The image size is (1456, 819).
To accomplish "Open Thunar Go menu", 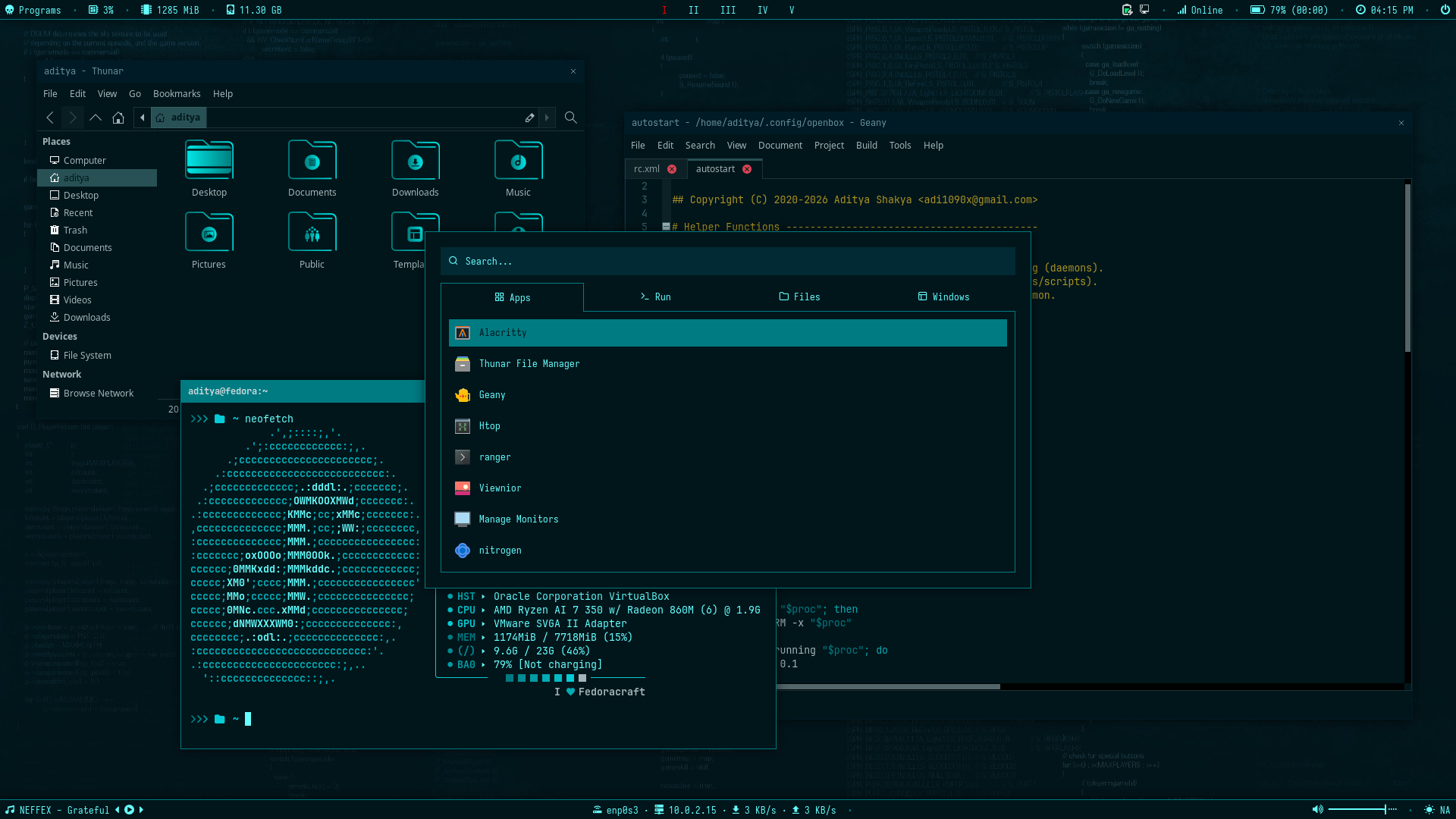I will (135, 94).
